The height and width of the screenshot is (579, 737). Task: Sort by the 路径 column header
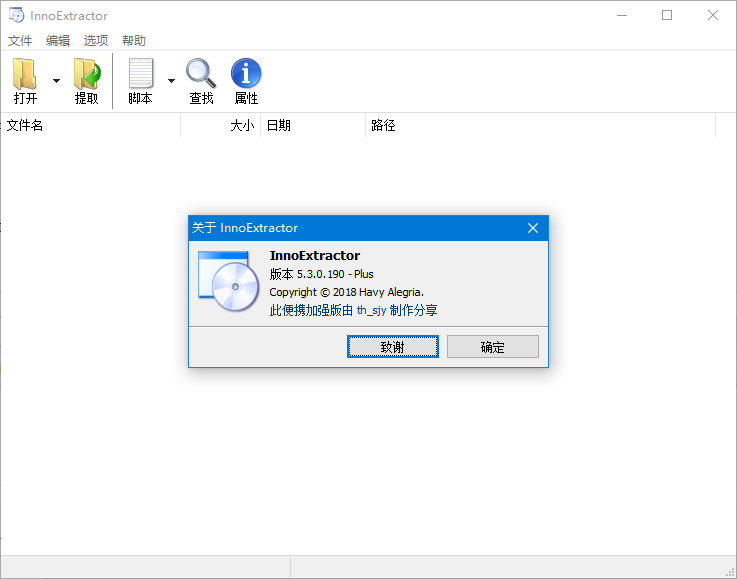pos(541,125)
